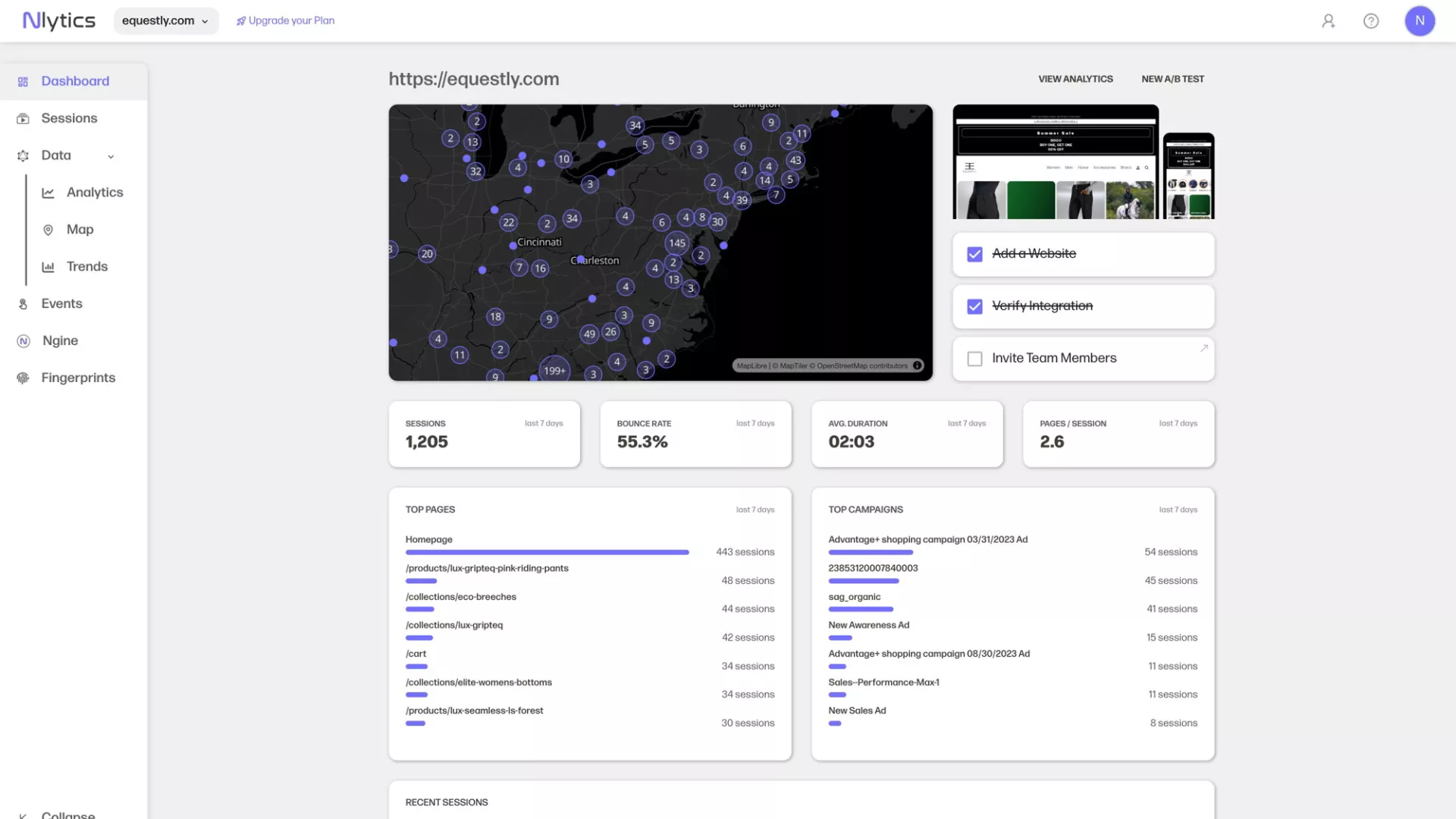This screenshot has width=1456, height=819.
Task: Click the Ngine circled N icon
Action: tap(24, 341)
